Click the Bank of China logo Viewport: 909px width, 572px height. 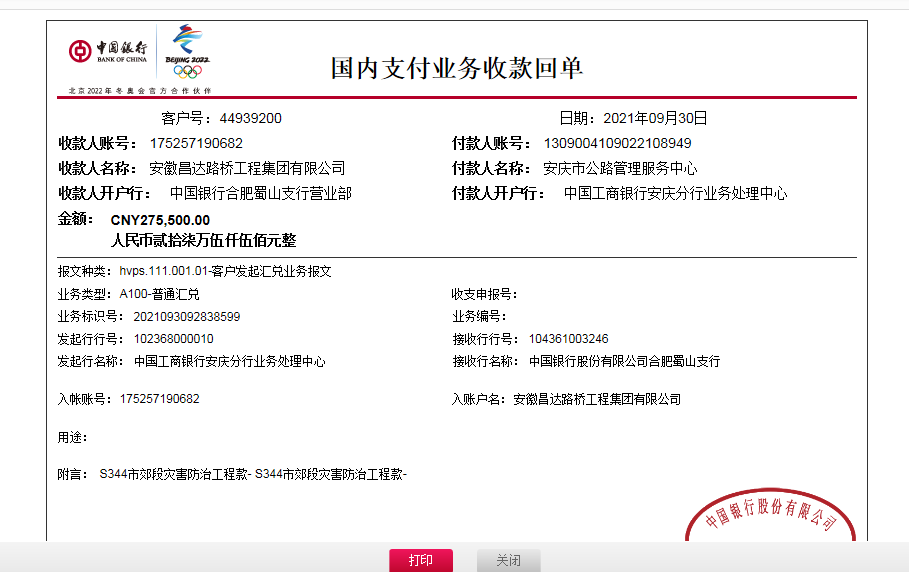point(108,52)
